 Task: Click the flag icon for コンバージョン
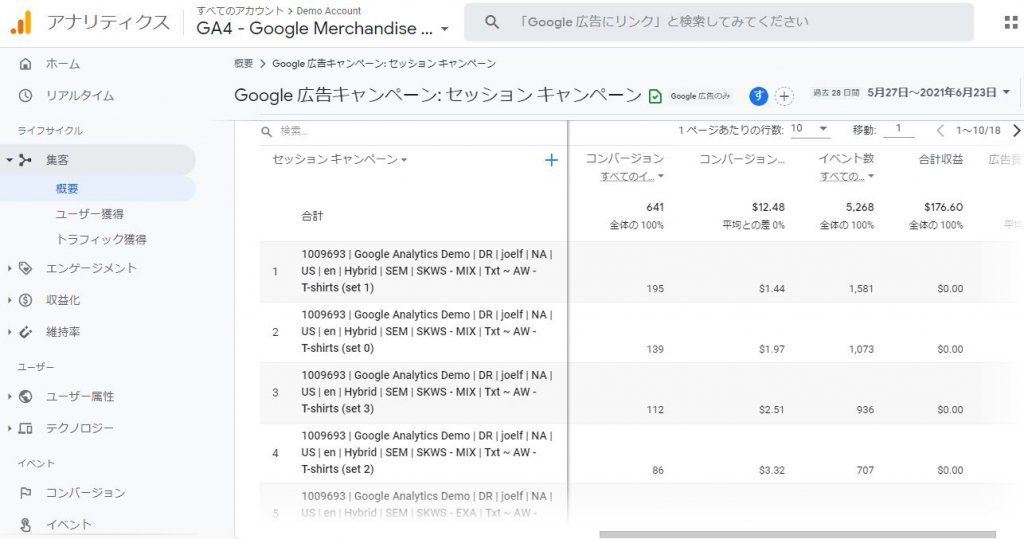25,493
